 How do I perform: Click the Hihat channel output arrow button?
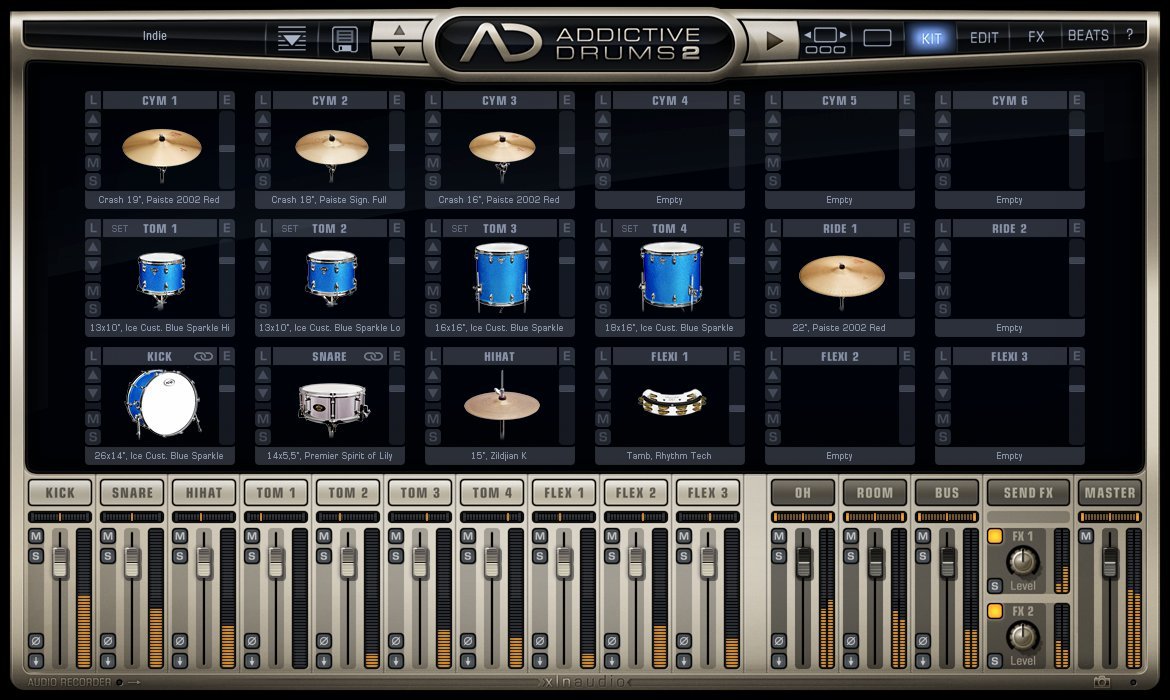(x=180, y=661)
